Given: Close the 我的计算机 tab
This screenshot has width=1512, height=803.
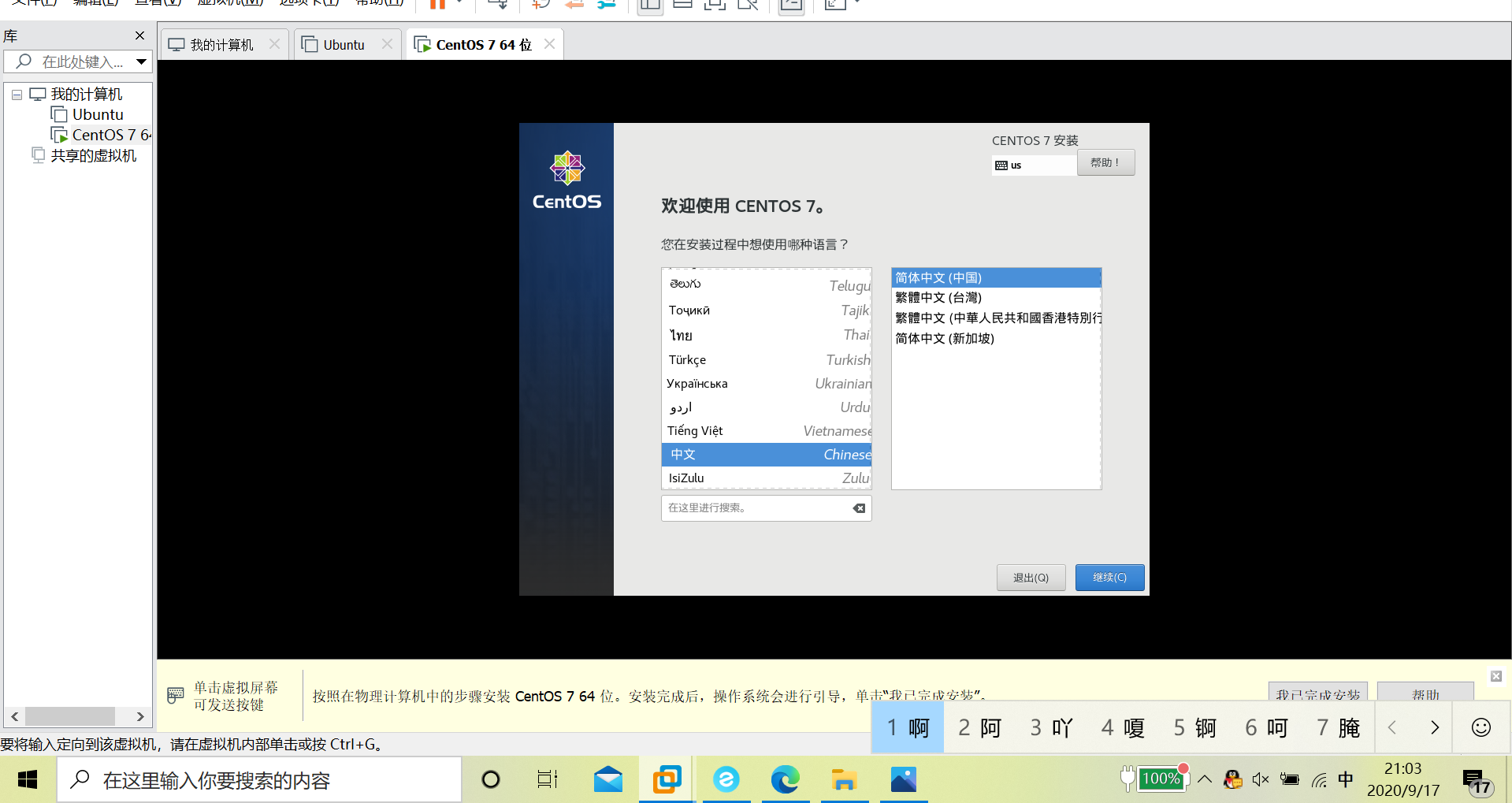Looking at the screenshot, I should (274, 44).
